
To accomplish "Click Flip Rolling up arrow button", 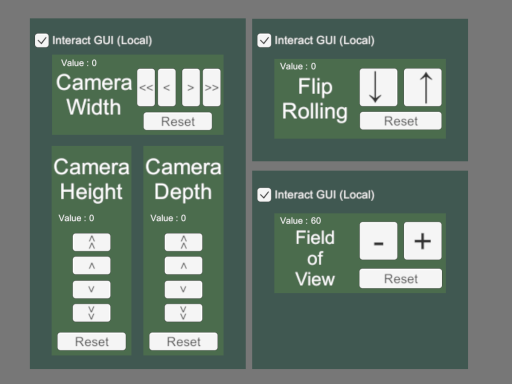I will point(423,87).
